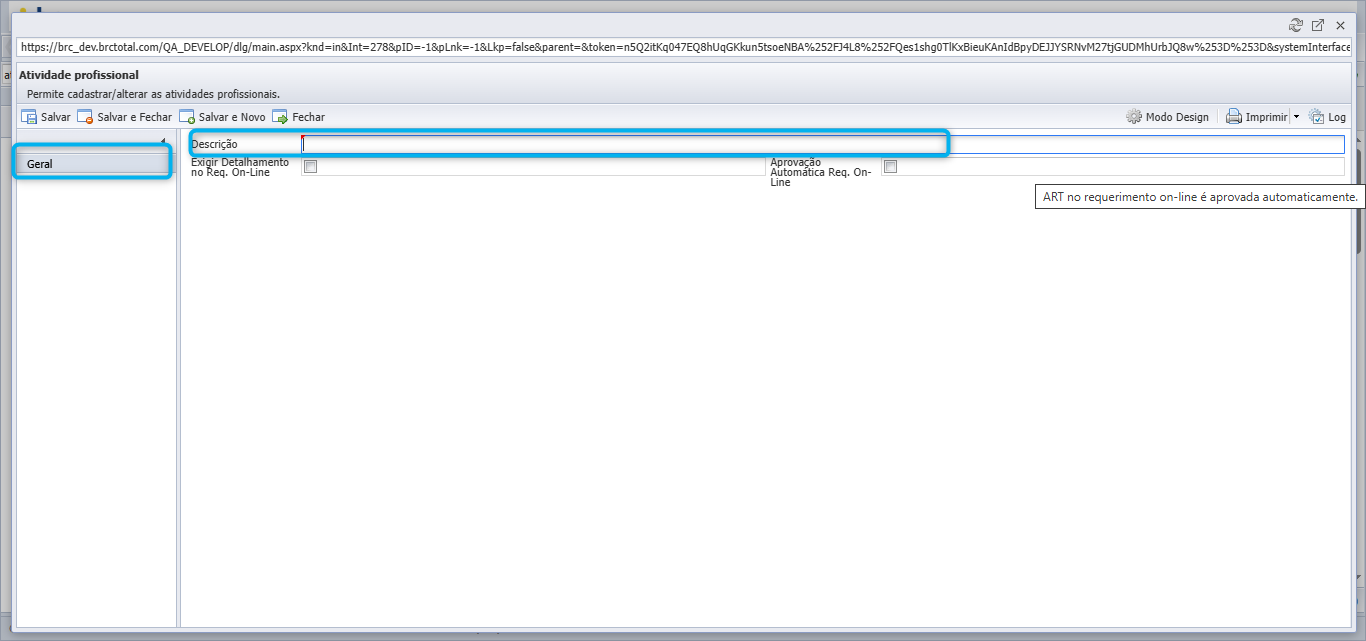Tick Exigir Detalhamento no Req. On-Line checkbox
The image size is (1366, 641).
pos(310,167)
